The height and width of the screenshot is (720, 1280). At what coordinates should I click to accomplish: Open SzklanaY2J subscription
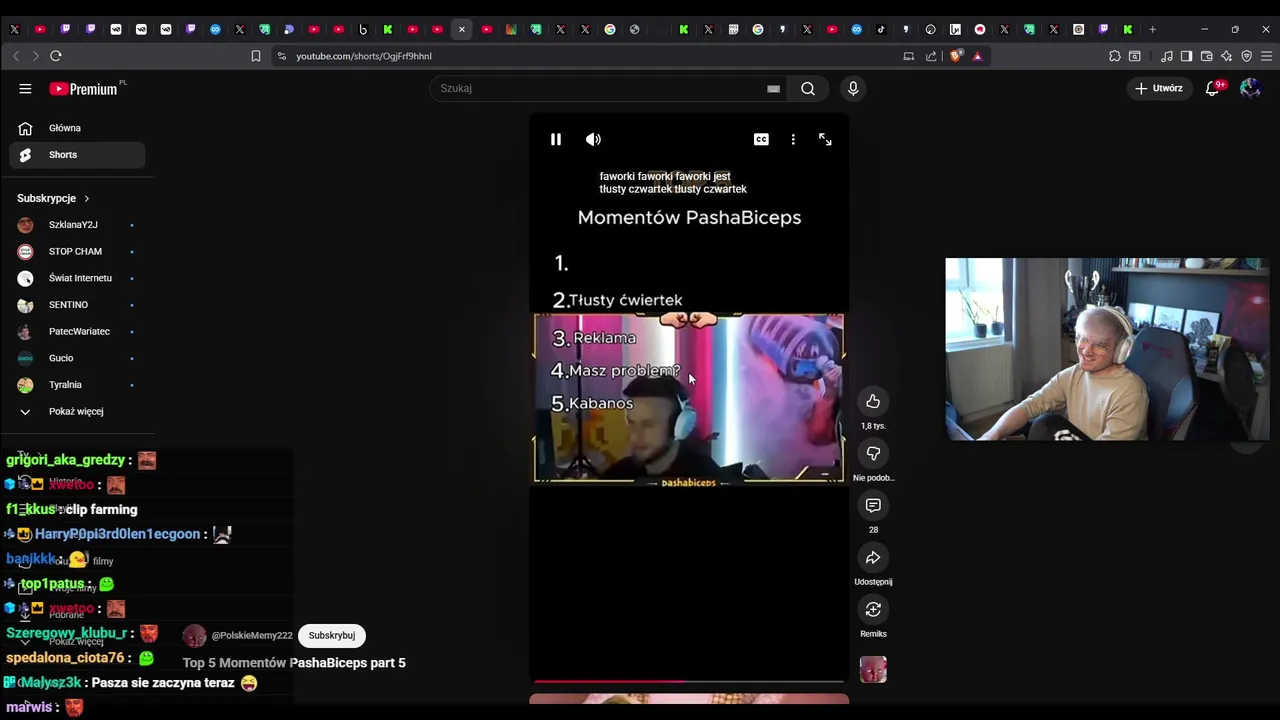coord(77,225)
